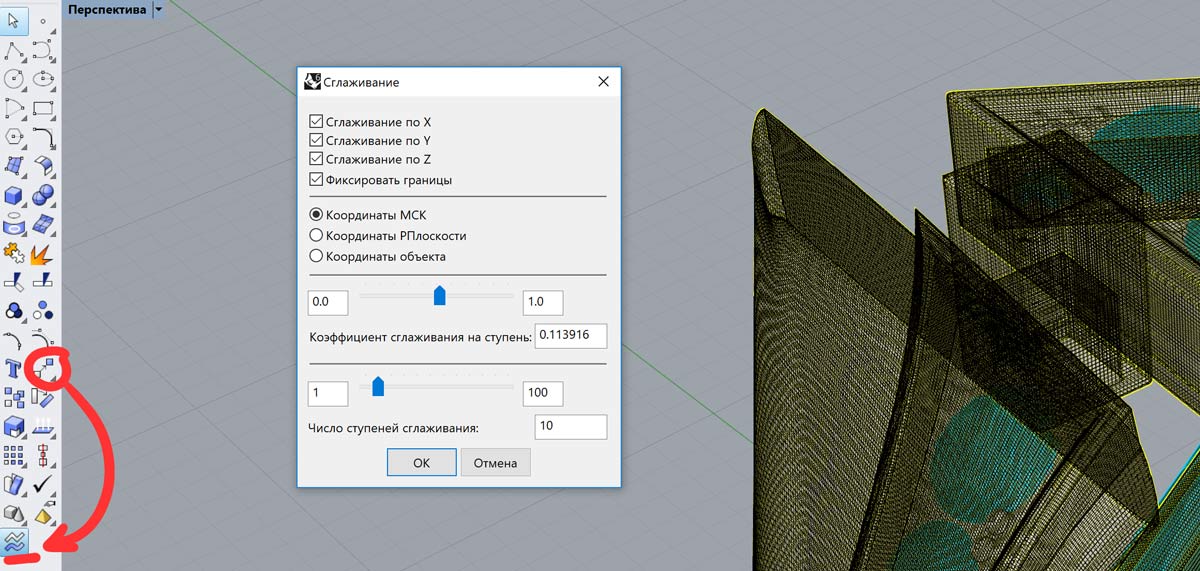Select the Fillet curves tool
Screen dimensions: 1200x571
(x=43, y=136)
